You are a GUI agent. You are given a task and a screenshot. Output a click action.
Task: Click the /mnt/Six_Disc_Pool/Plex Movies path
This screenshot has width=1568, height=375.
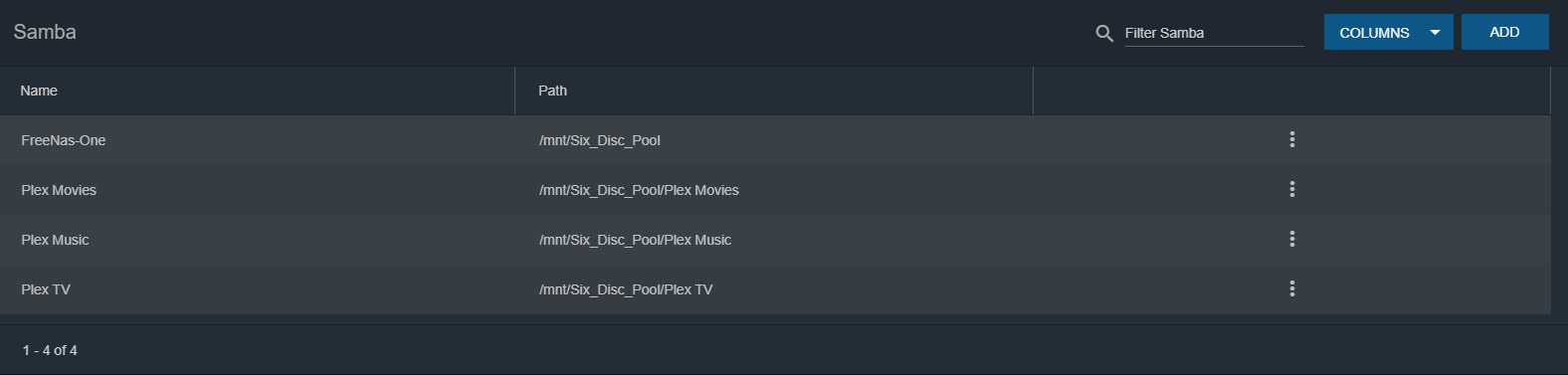pos(639,190)
